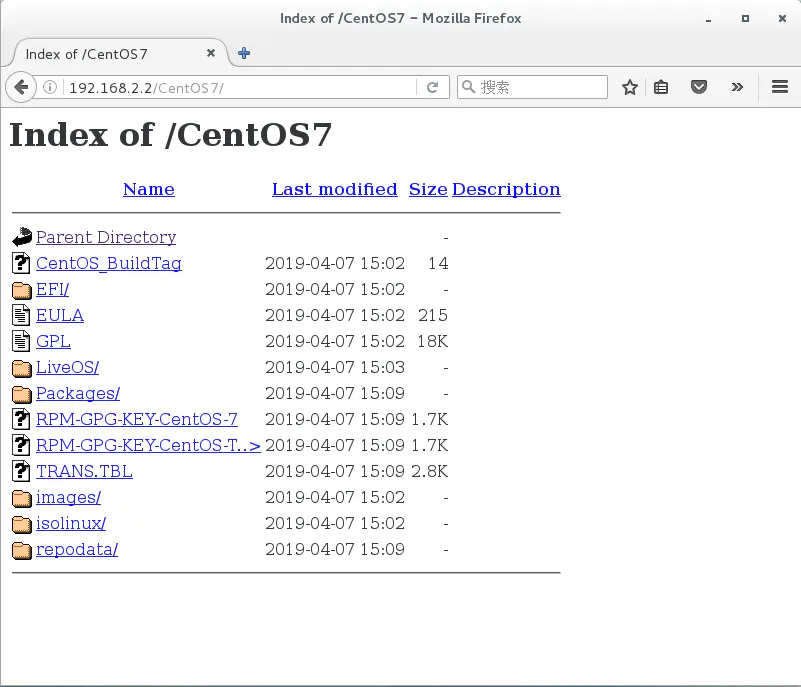The width and height of the screenshot is (801, 687).
Task: Bookmark this page with the star icon
Action: coord(629,87)
